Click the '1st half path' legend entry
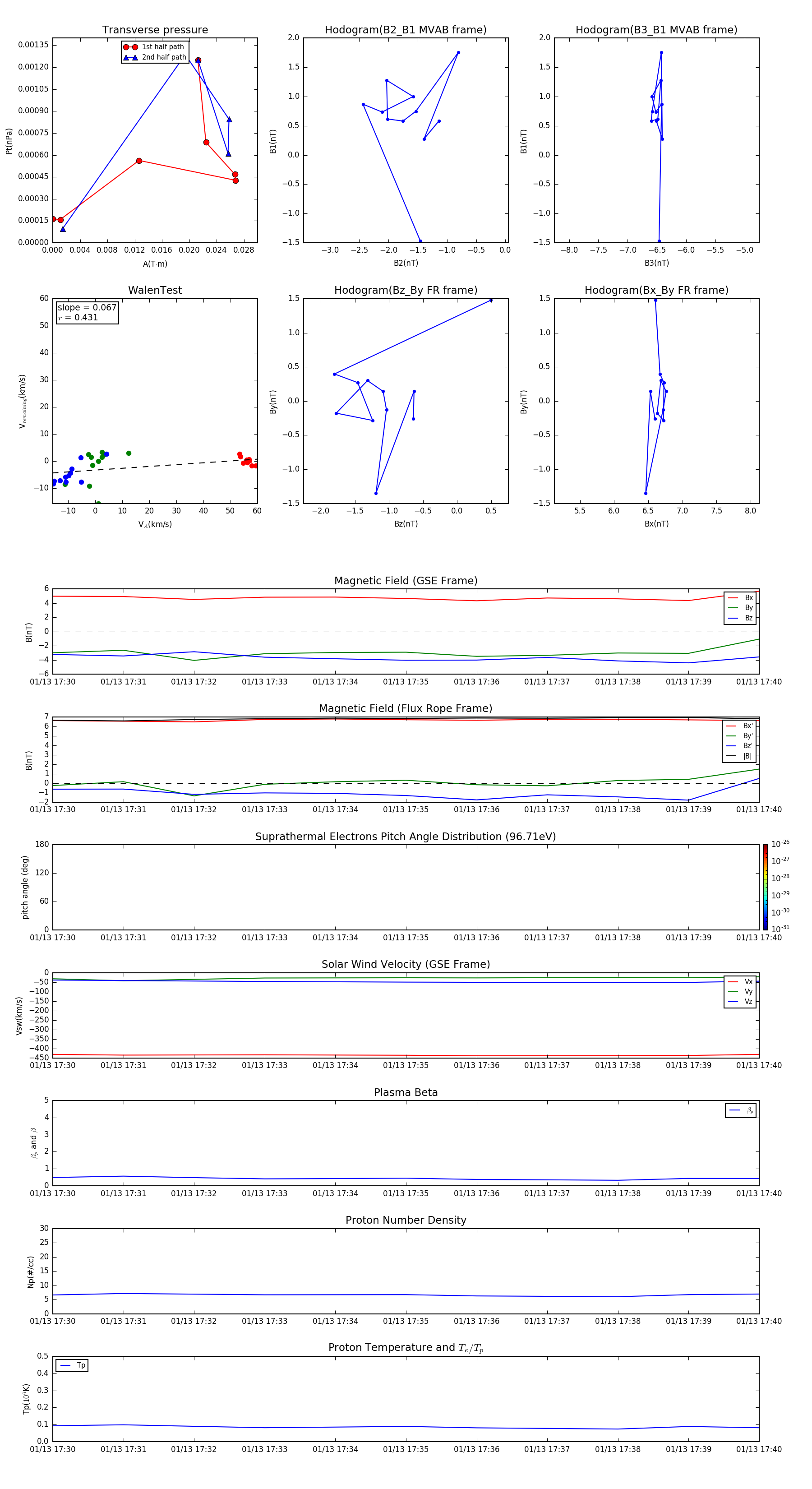The image size is (812, 1489). click(x=154, y=47)
